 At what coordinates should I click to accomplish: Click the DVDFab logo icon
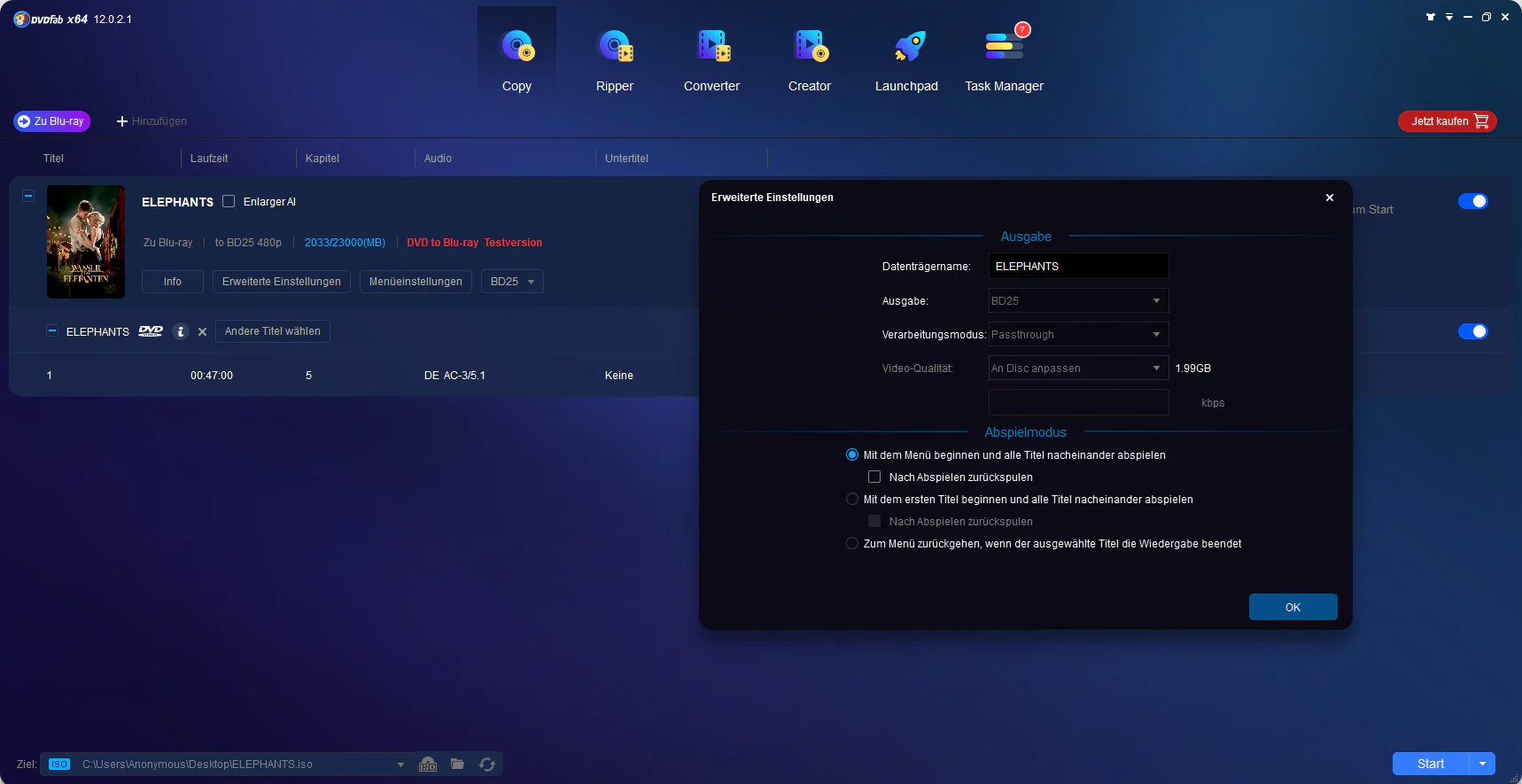click(21, 19)
